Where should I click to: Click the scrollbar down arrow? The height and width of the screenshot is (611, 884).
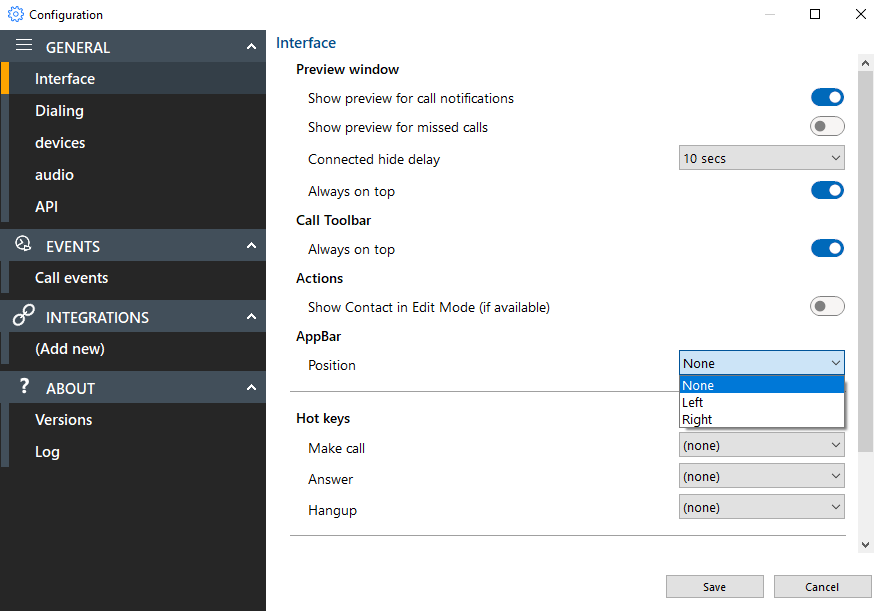[865, 544]
